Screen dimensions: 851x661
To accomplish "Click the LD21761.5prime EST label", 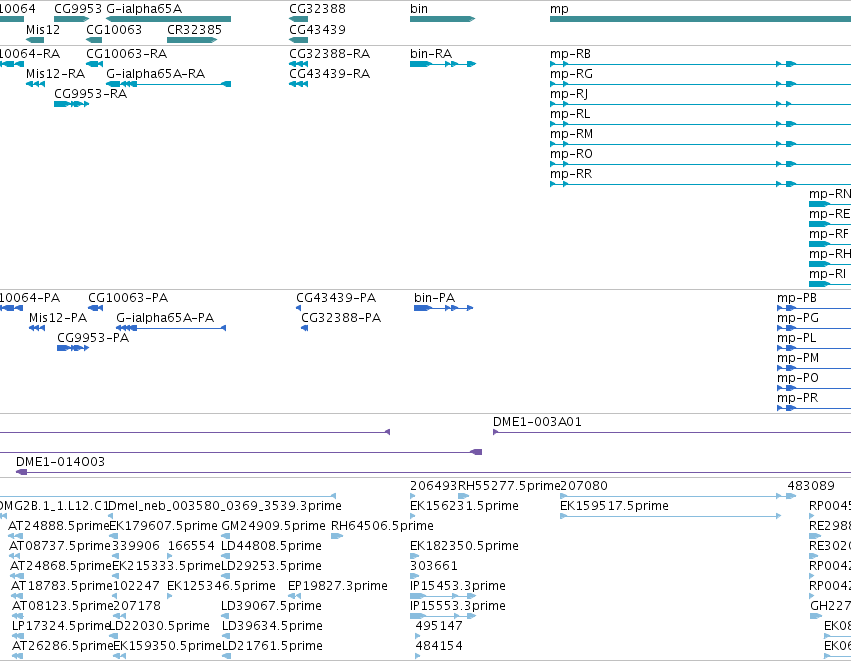I will 272,646.
